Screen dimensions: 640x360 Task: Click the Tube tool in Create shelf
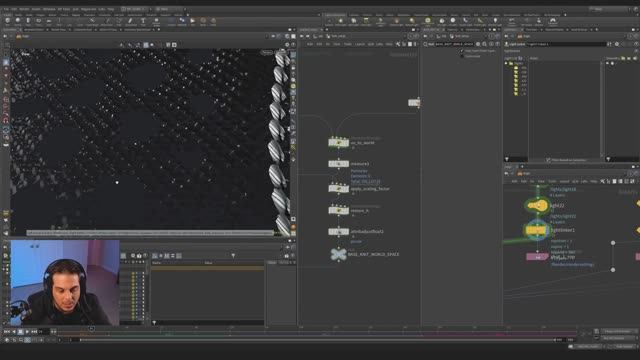(x=28, y=21)
